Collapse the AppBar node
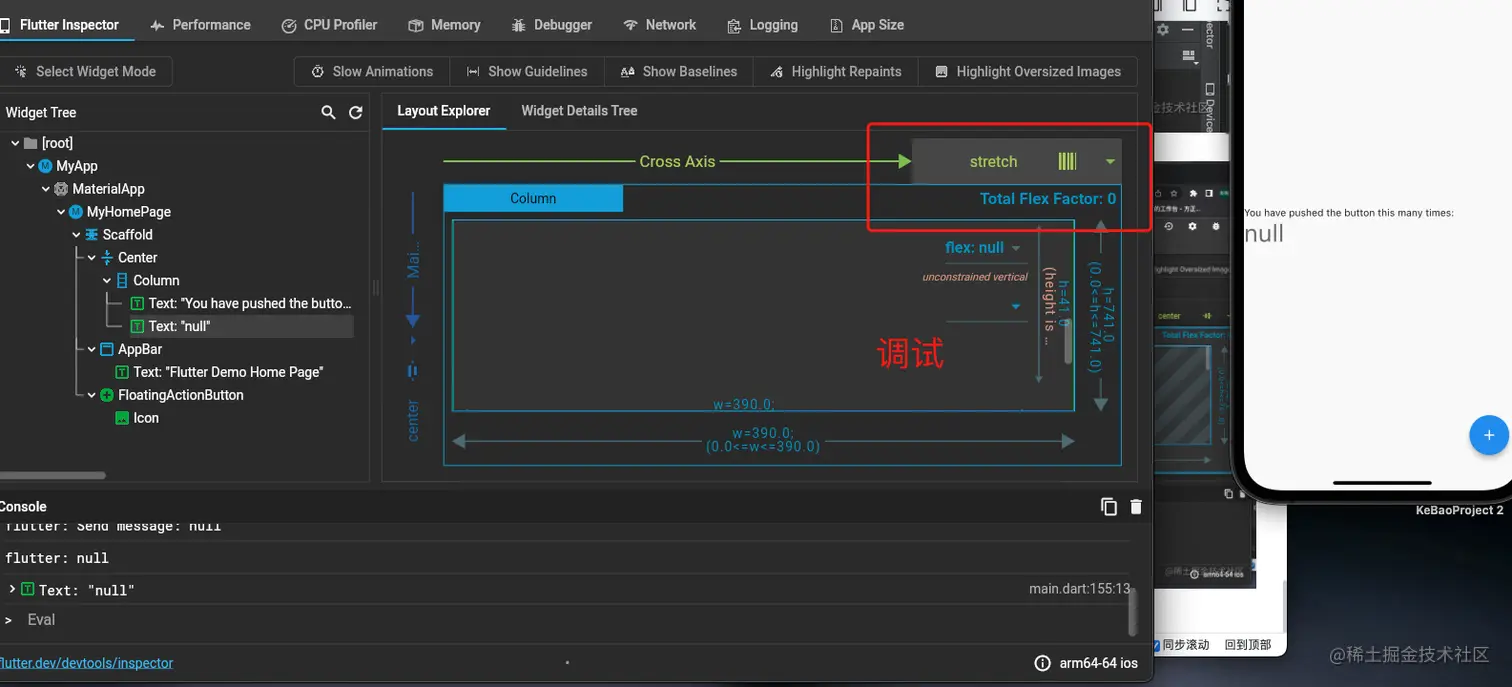The width and height of the screenshot is (1512, 687). 92,349
